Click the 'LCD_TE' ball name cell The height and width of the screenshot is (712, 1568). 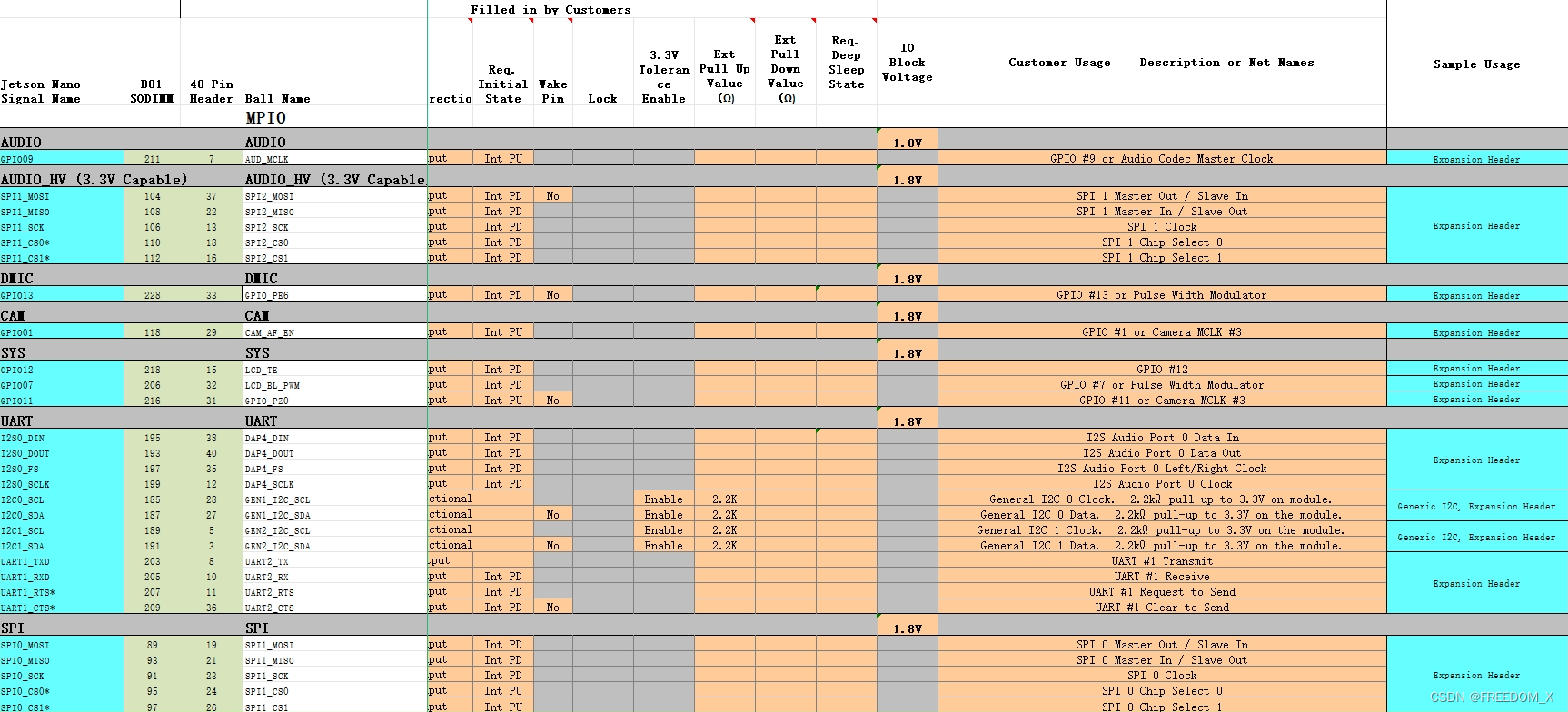click(335, 369)
